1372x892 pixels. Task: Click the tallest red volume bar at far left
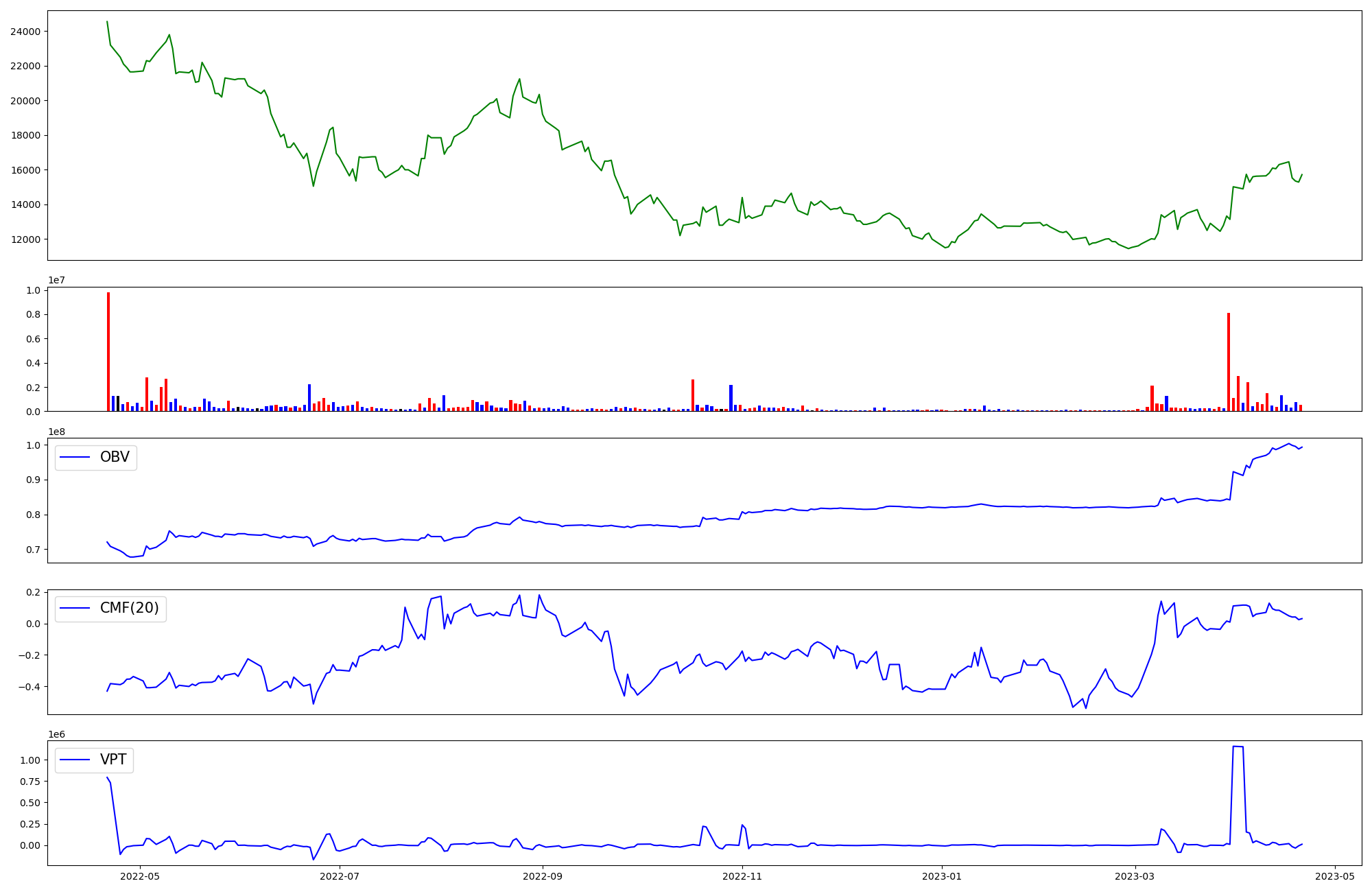tap(108, 351)
